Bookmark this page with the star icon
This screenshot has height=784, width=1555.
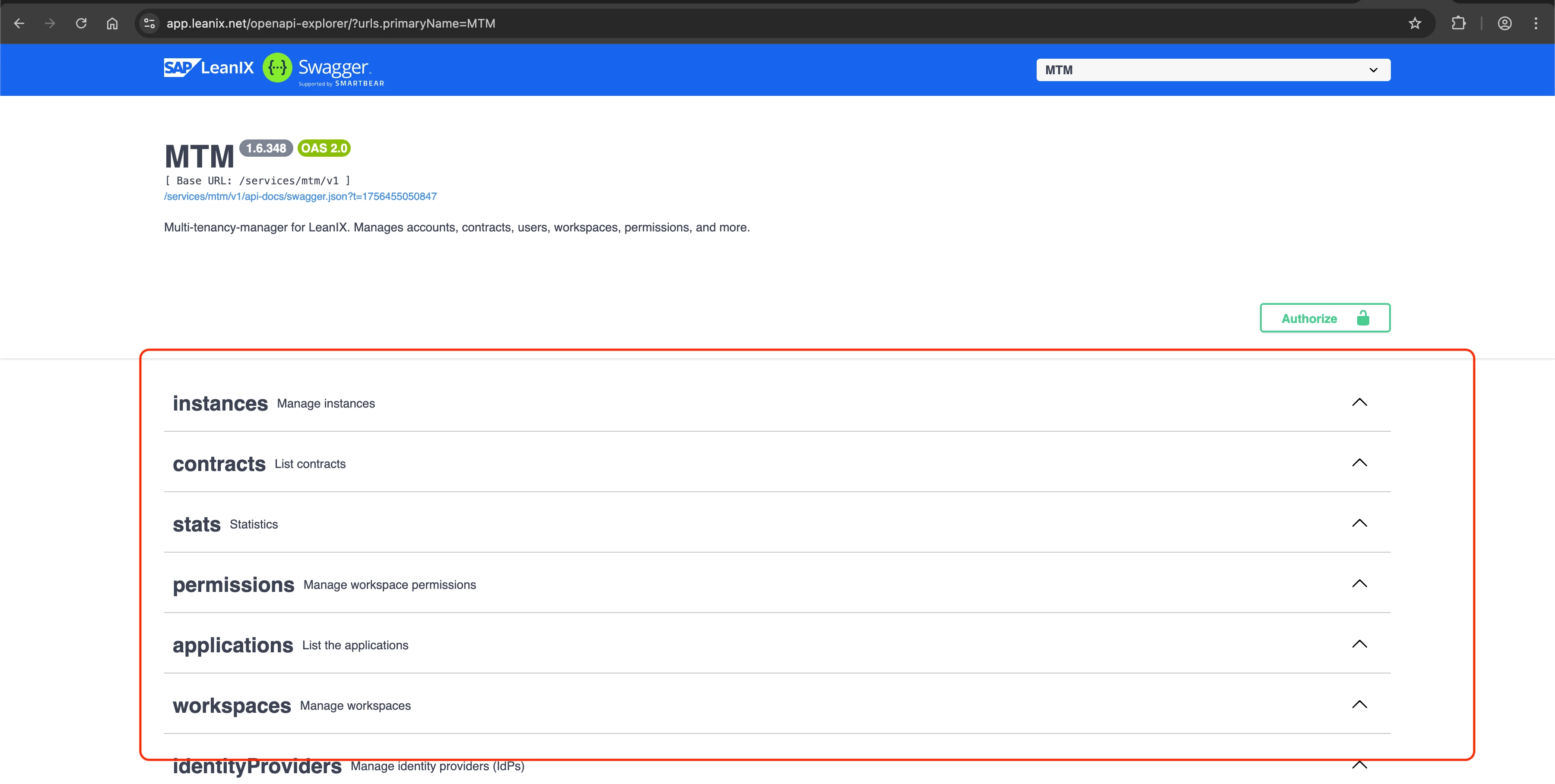click(x=1414, y=24)
